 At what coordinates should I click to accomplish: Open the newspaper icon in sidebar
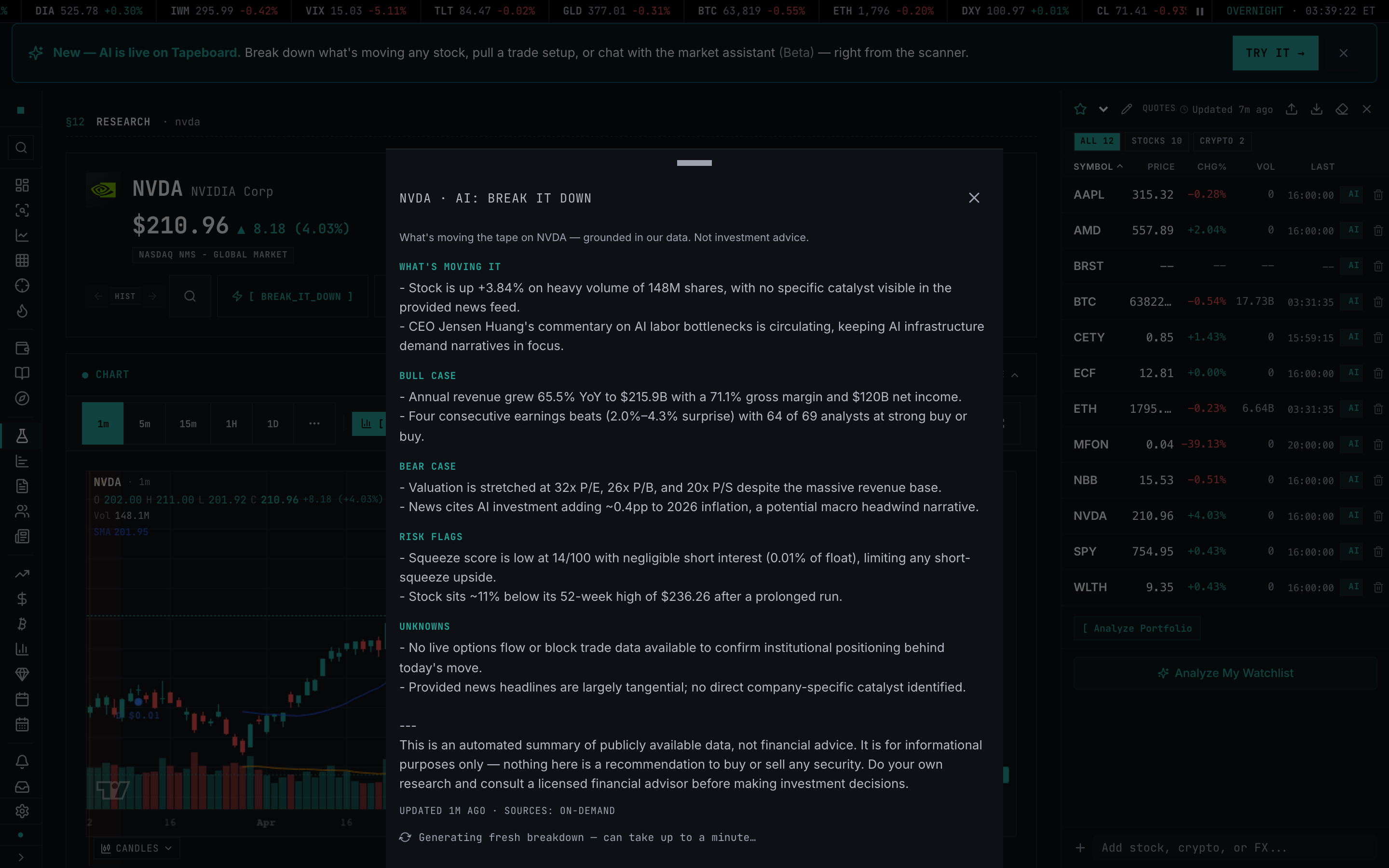pos(22,536)
